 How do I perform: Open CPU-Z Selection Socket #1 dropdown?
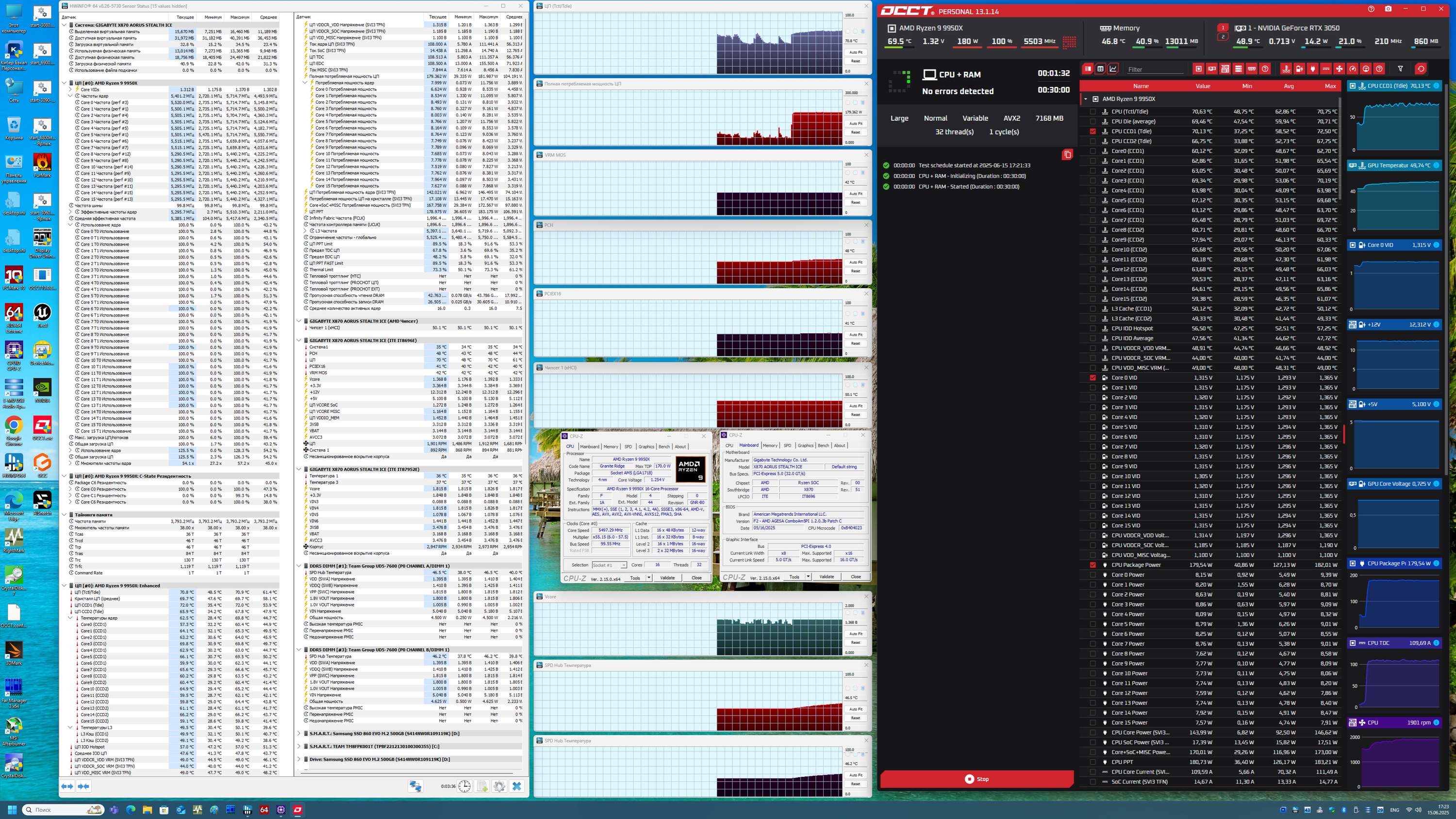[x=609, y=565]
